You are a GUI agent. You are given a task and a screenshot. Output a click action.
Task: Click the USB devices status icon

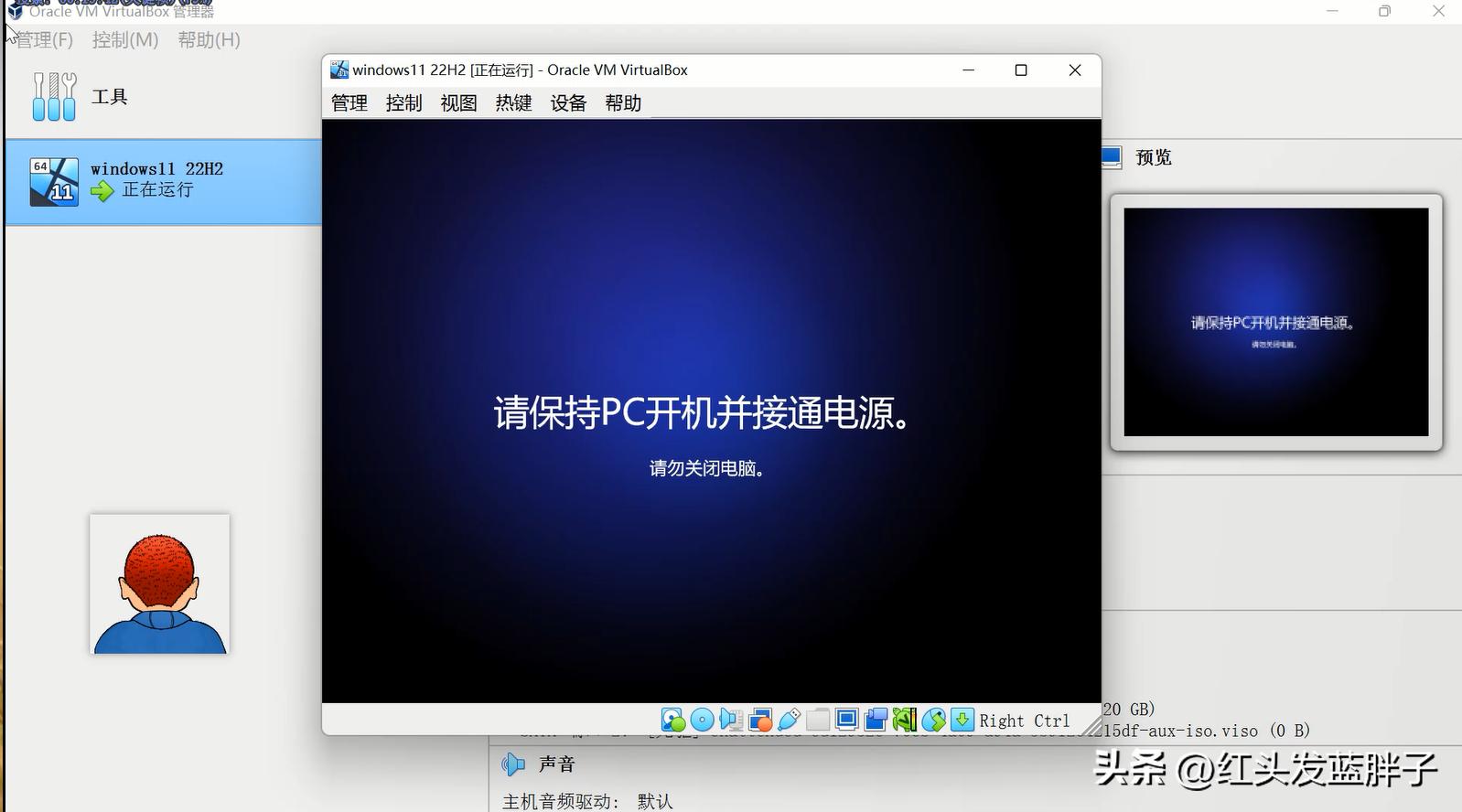[x=789, y=720]
